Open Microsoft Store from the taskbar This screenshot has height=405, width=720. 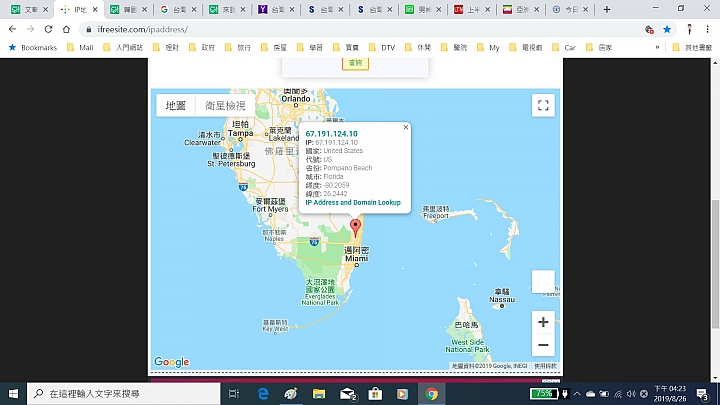pos(375,394)
